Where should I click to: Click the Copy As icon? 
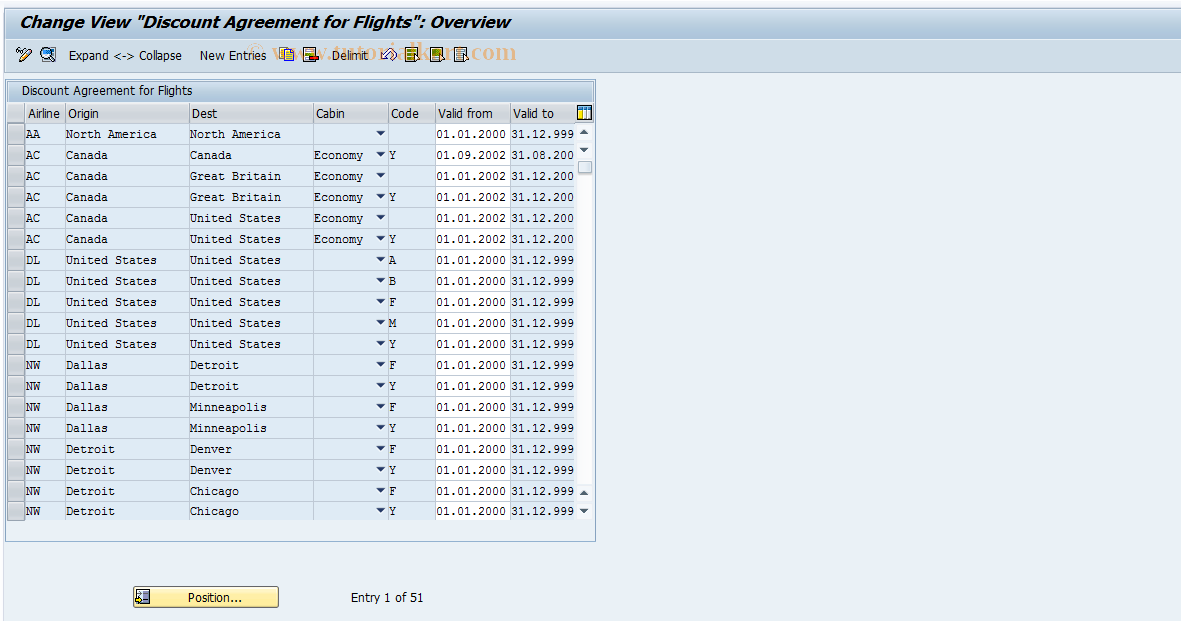(x=286, y=55)
